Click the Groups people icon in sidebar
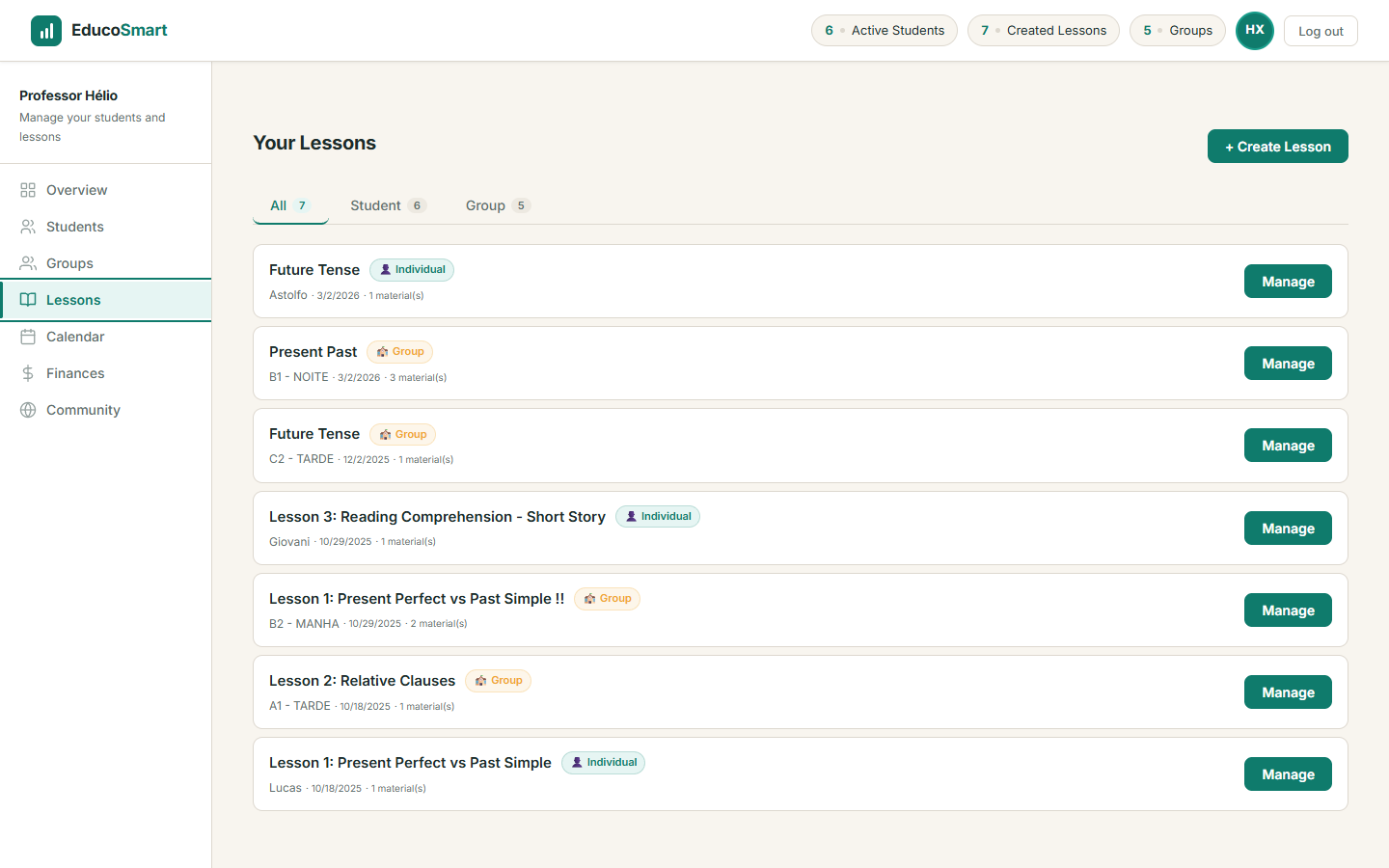 coord(28,263)
